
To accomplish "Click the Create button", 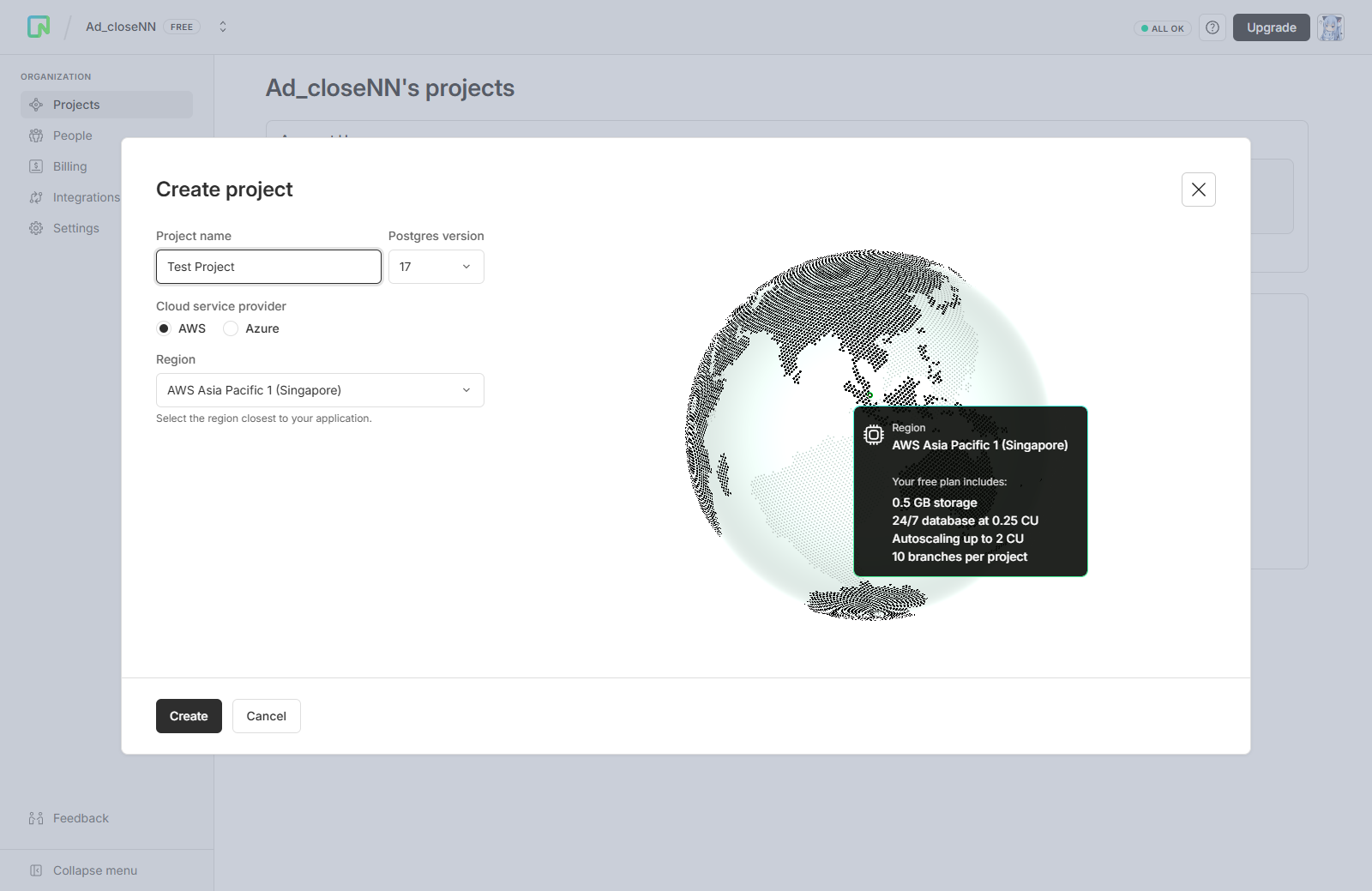I will [x=189, y=716].
